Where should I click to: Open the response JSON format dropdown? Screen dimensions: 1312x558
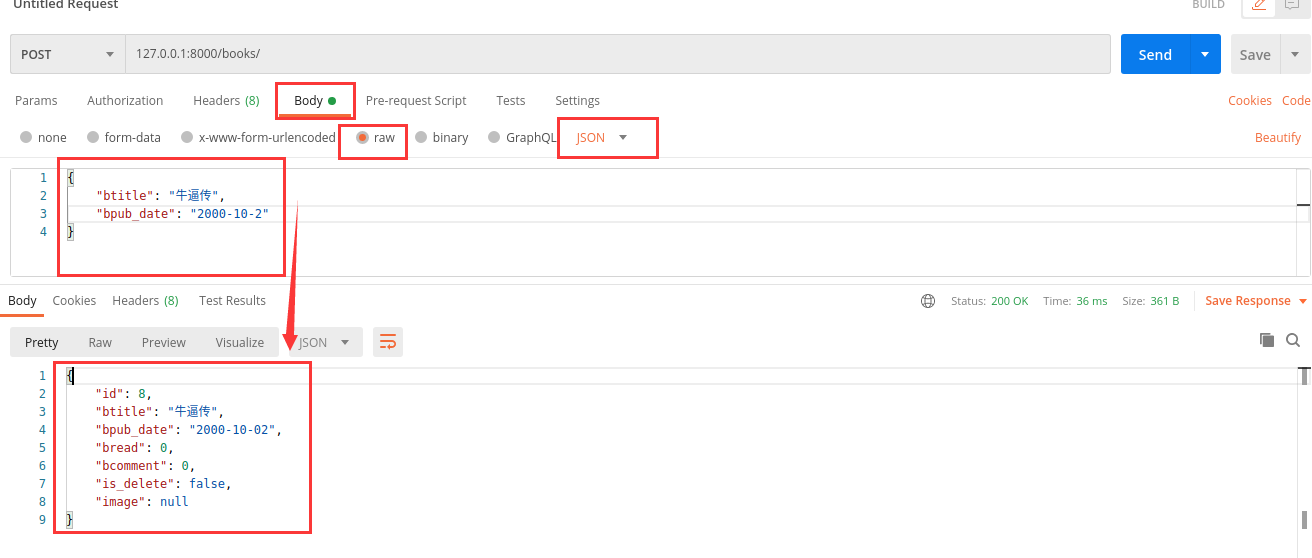326,342
